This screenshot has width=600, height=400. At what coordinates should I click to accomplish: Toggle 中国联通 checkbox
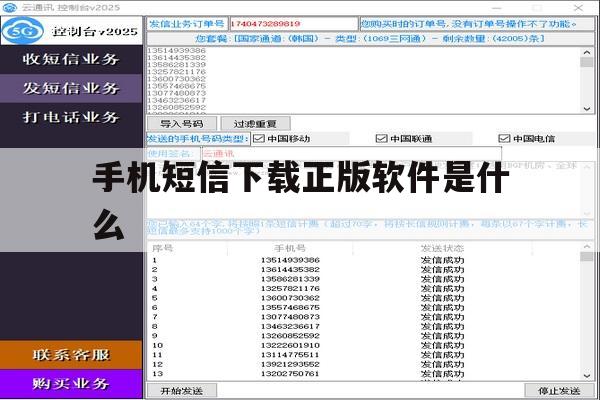382,139
